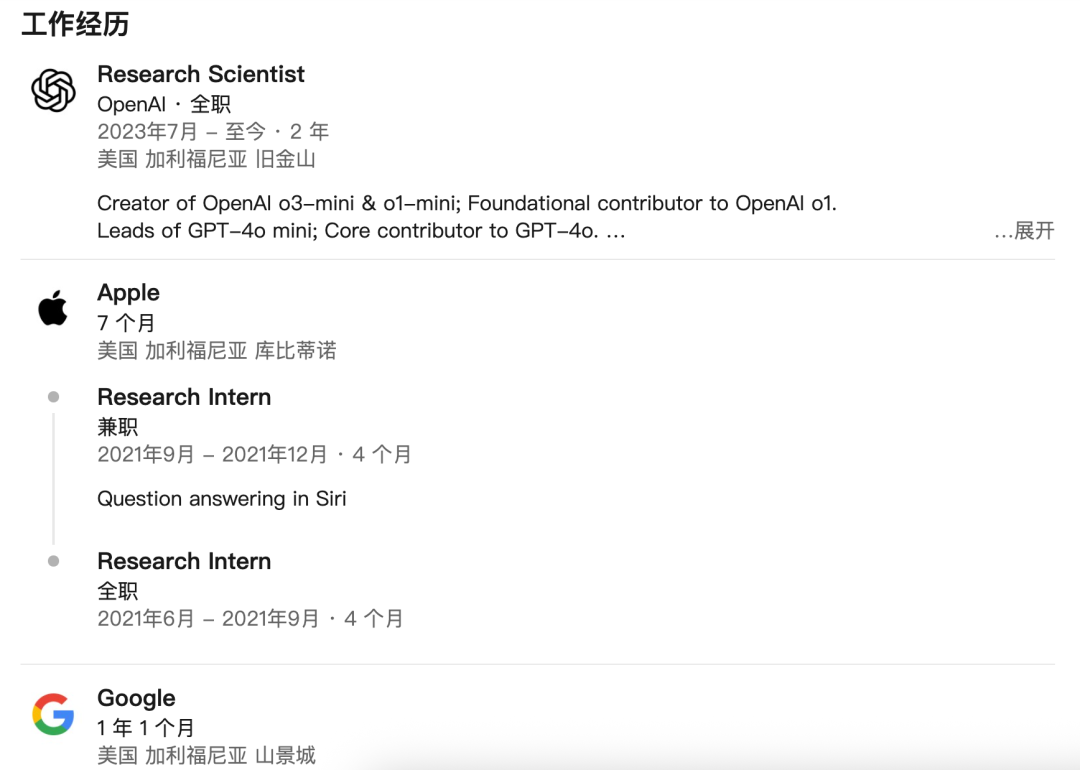
Task: Click the OpenAI company logo
Action: [x=53, y=91]
